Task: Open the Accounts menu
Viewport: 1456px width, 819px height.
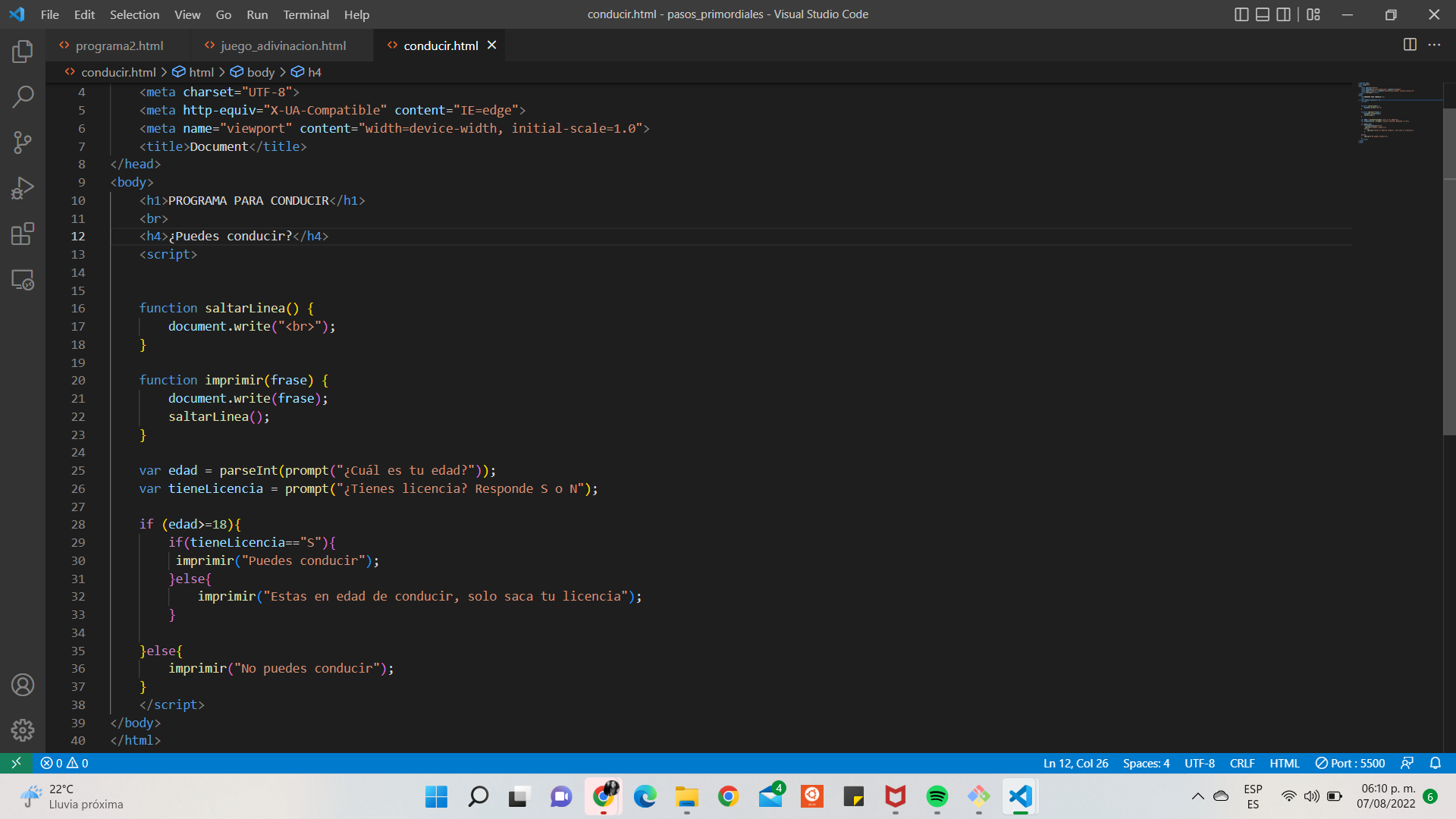Action: click(23, 685)
